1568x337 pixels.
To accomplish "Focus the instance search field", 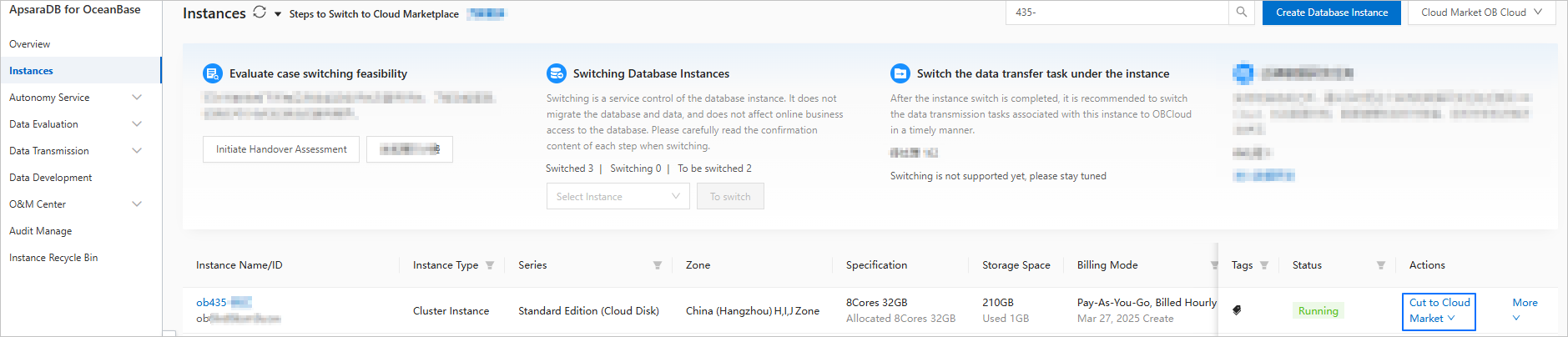I will tap(1118, 13).
